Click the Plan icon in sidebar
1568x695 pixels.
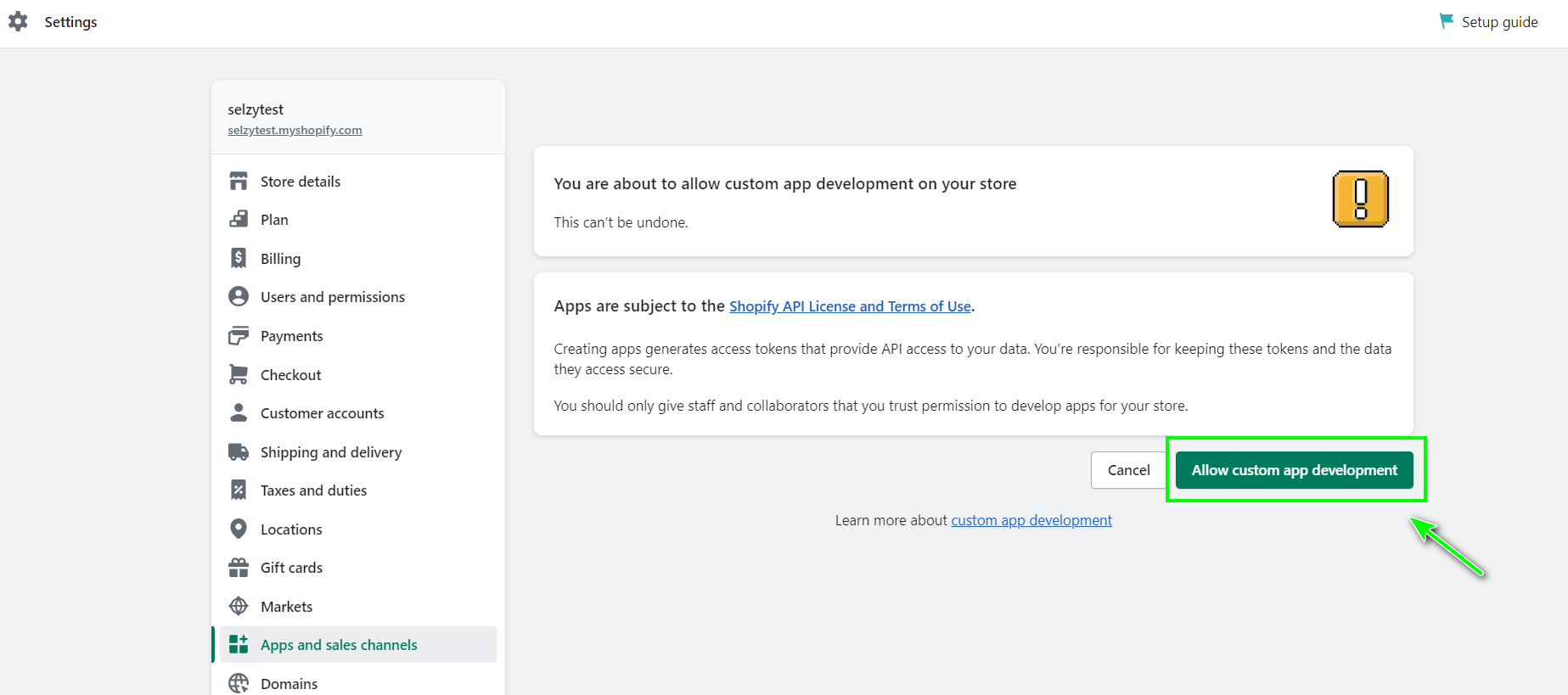[239, 220]
